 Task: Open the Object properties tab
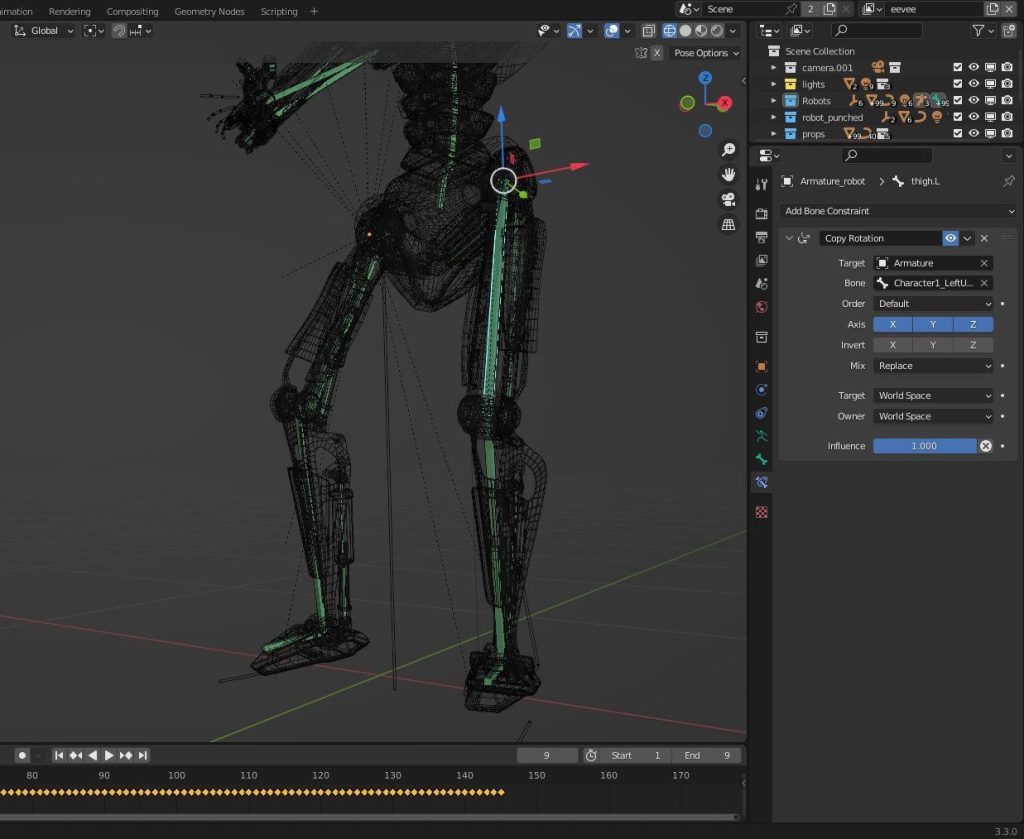761,366
